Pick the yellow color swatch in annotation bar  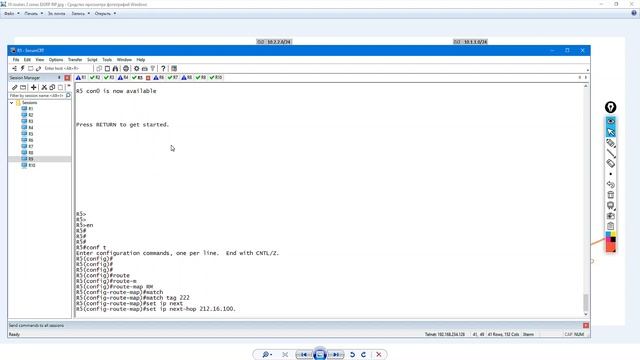point(613,235)
